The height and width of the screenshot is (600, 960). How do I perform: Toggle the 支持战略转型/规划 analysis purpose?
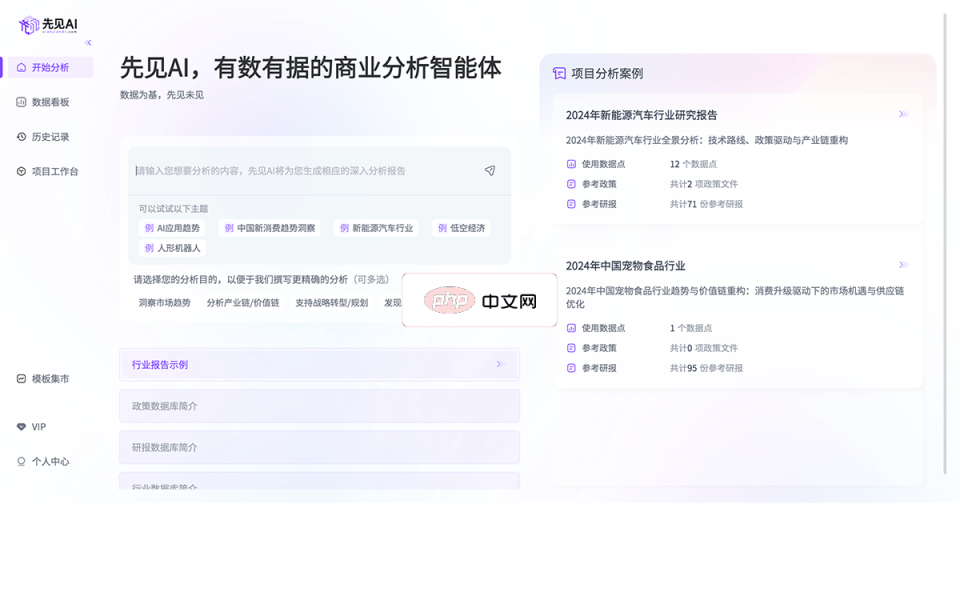coord(331,303)
